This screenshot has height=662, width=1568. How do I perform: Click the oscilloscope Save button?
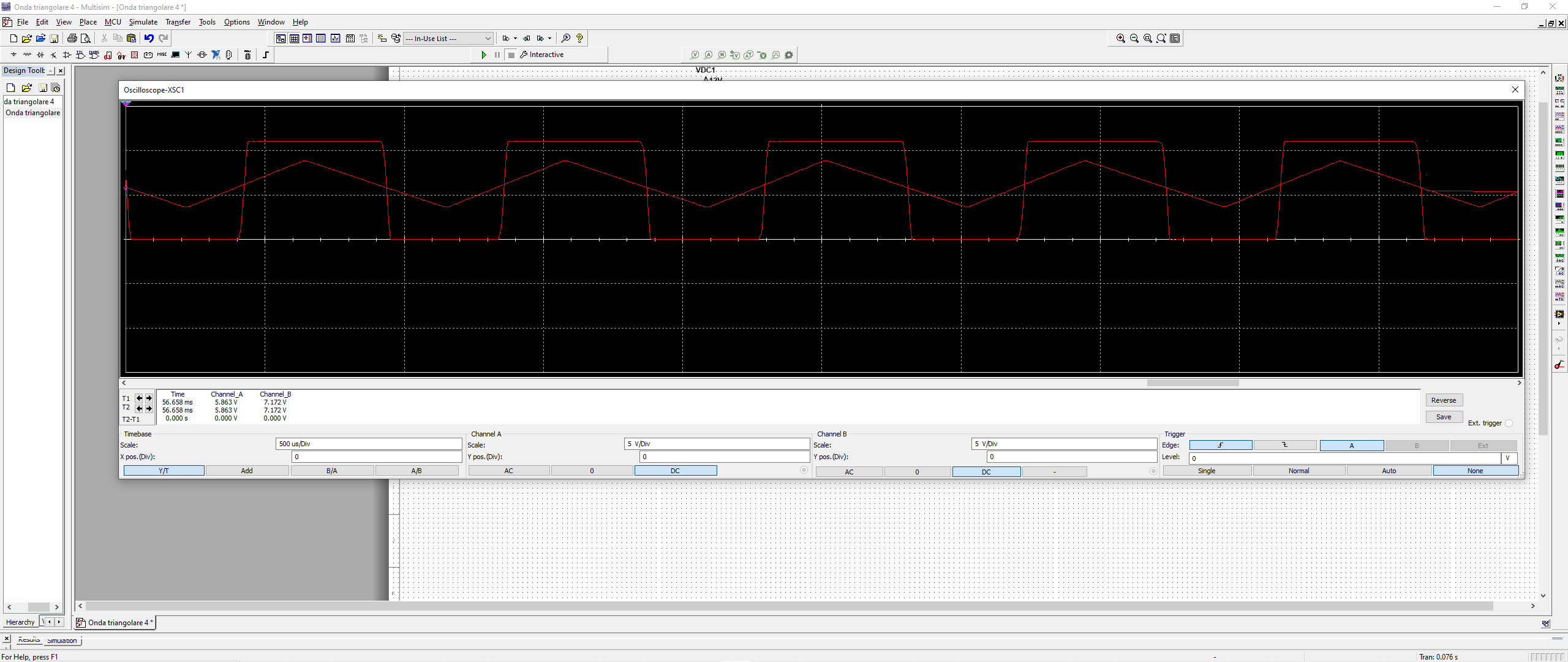[1443, 417]
